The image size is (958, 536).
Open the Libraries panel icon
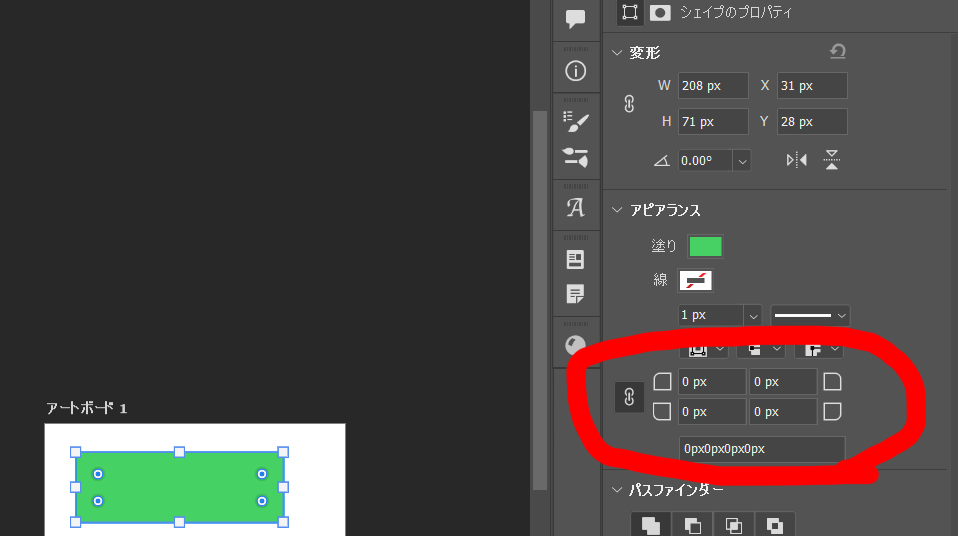[x=576, y=259]
